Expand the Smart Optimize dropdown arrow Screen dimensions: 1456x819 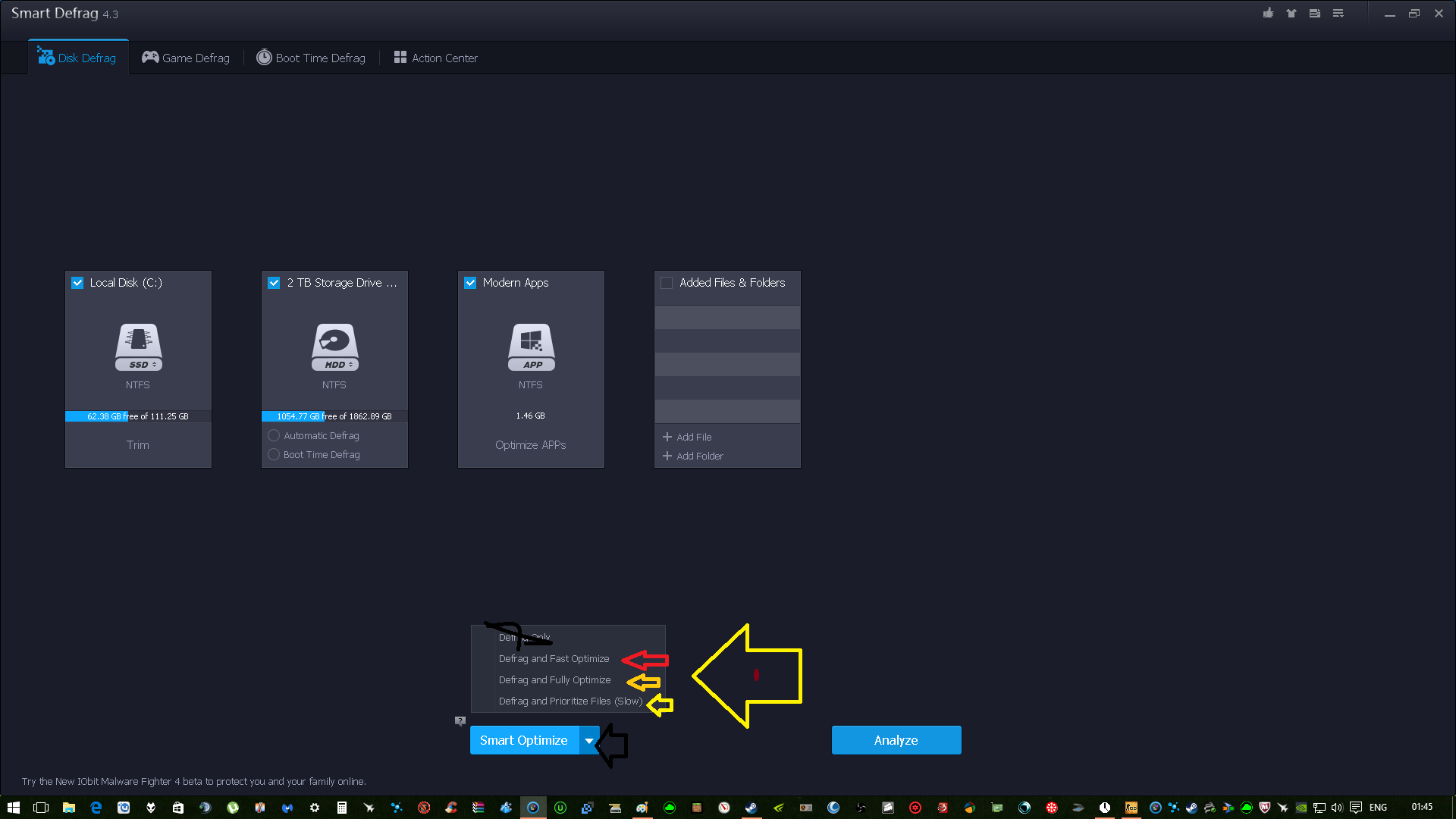pos(589,740)
